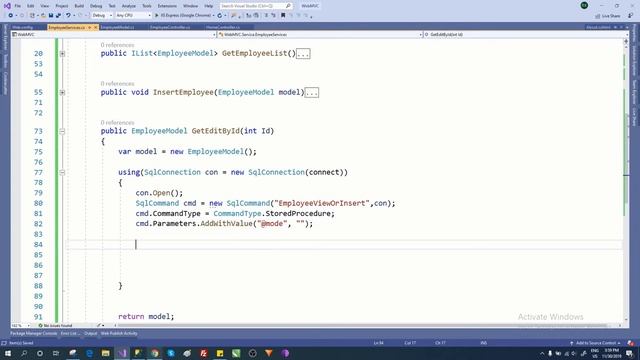The image size is (640, 360).
Task: Click the Send Feedback icon
Action: (x=630, y=16)
